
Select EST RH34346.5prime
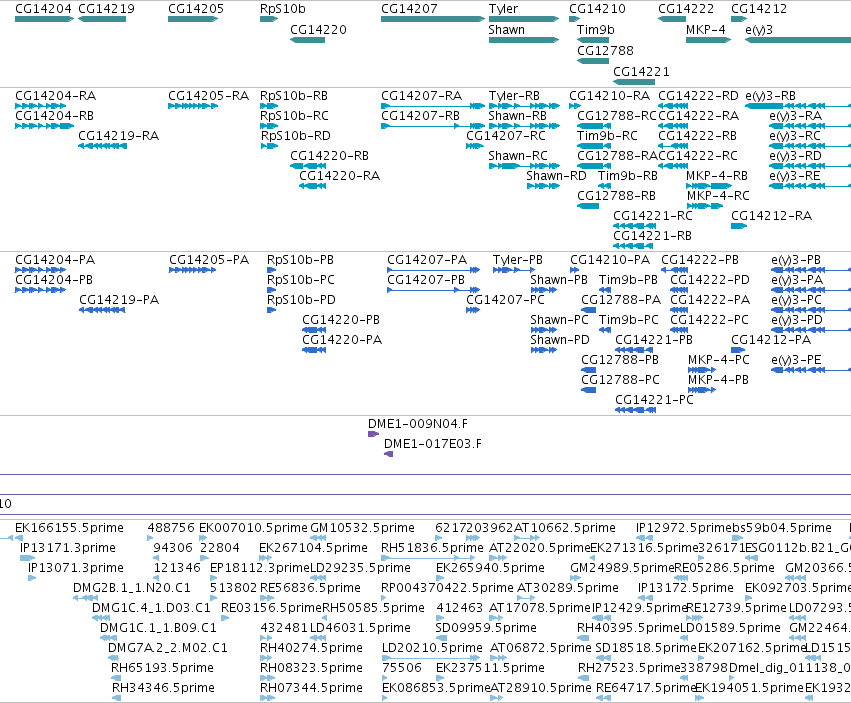(x=163, y=688)
